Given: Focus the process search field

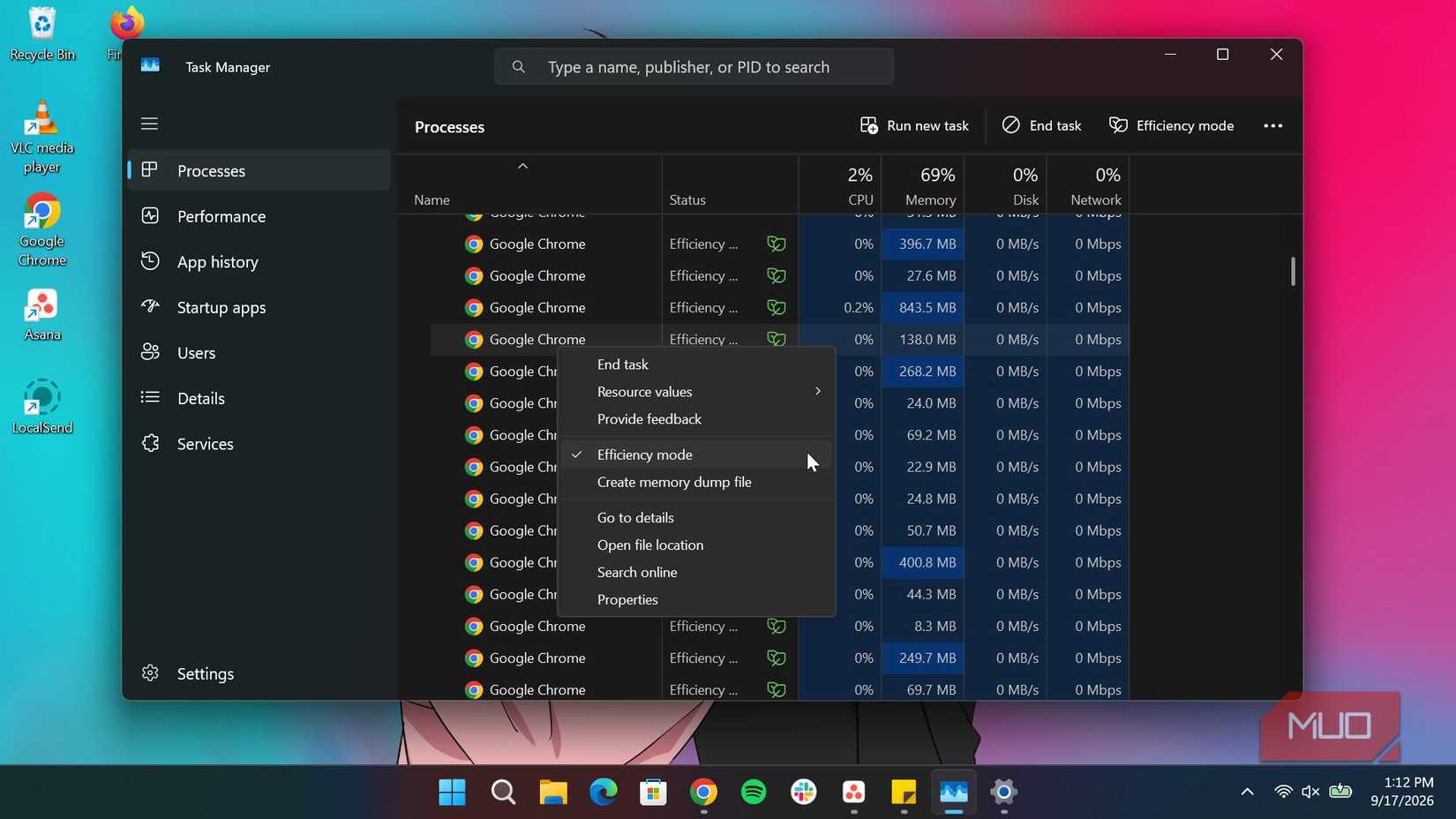Looking at the screenshot, I should [694, 67].
